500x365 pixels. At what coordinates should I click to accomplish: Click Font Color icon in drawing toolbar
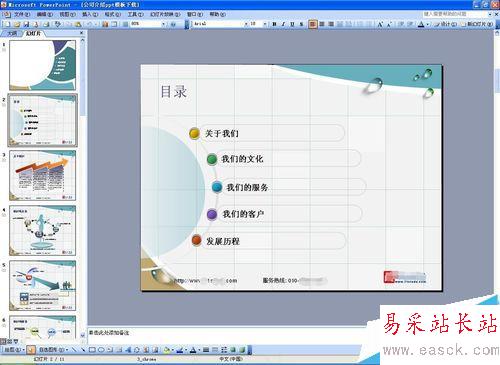pyautogui.click(x=193, y=350)
